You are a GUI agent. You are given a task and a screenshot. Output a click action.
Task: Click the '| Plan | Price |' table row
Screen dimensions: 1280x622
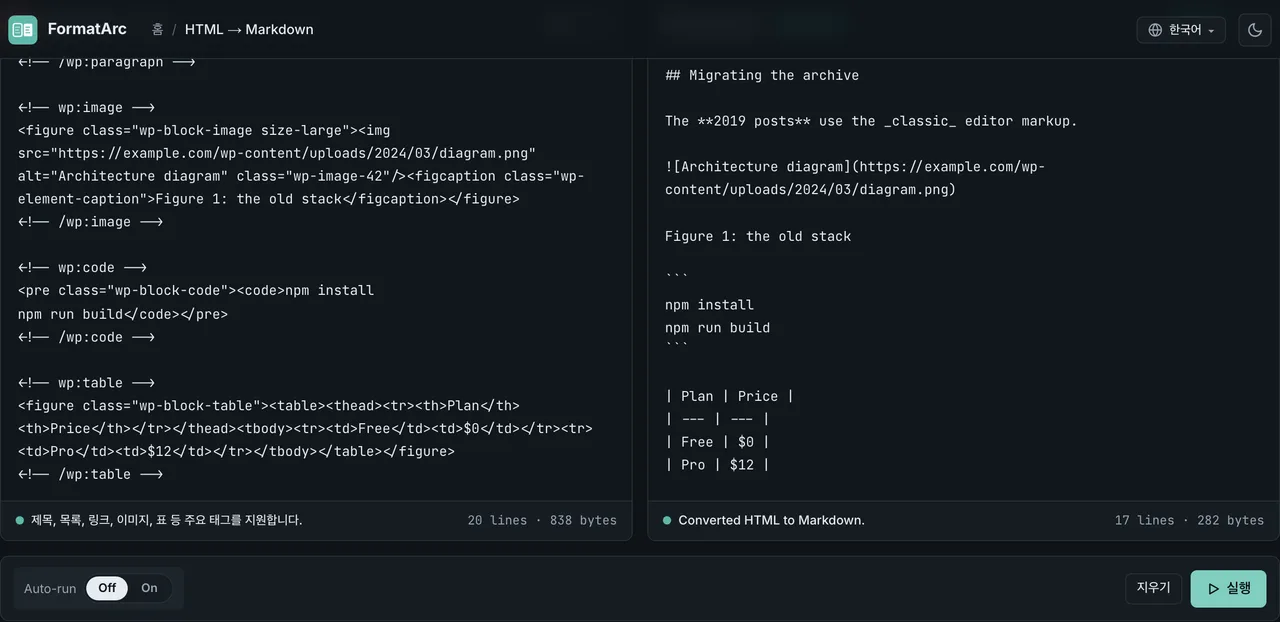click(x=730, y=396)
